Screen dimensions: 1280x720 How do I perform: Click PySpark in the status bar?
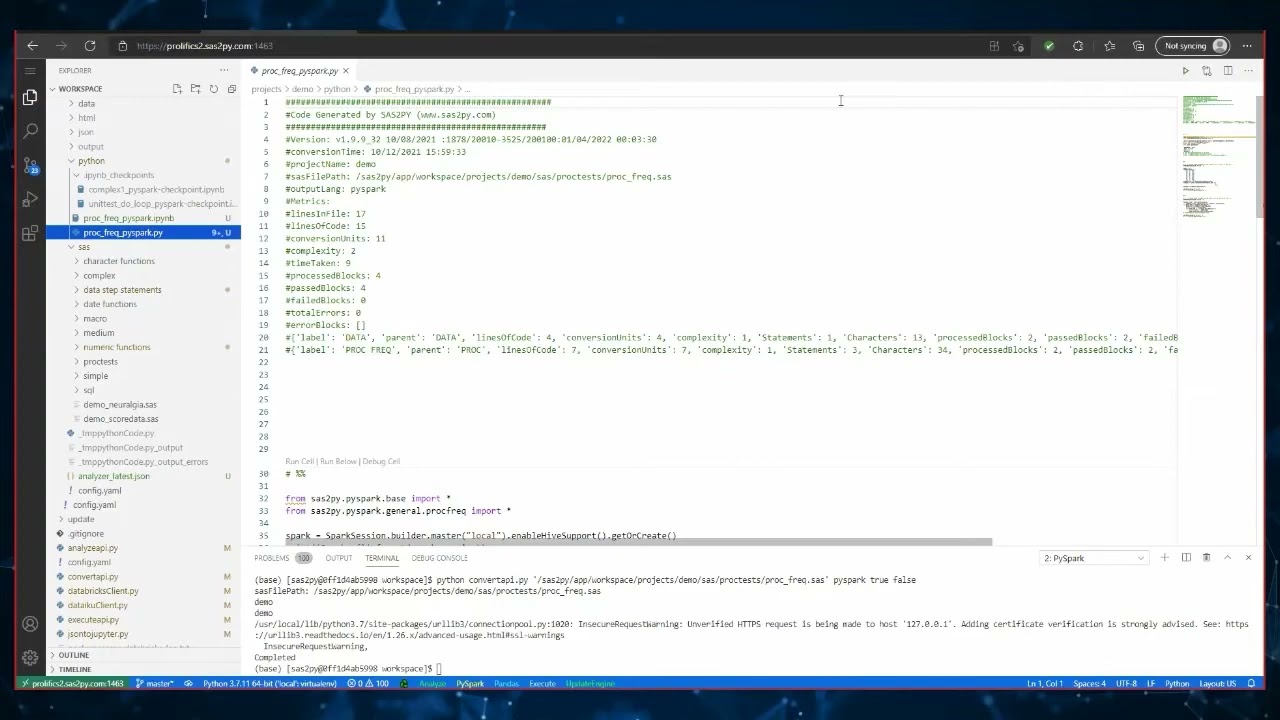[x=470, y=684]
